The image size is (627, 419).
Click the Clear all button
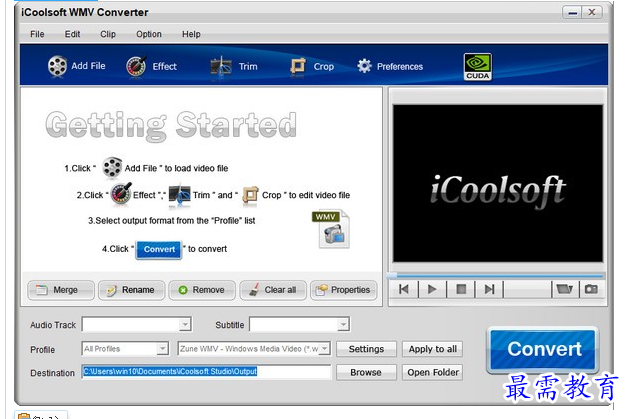273,290
